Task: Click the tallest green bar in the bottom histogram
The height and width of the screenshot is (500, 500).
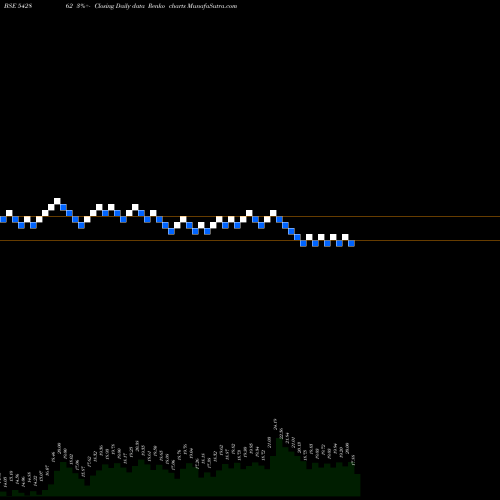Action: (x=279, y=467)
